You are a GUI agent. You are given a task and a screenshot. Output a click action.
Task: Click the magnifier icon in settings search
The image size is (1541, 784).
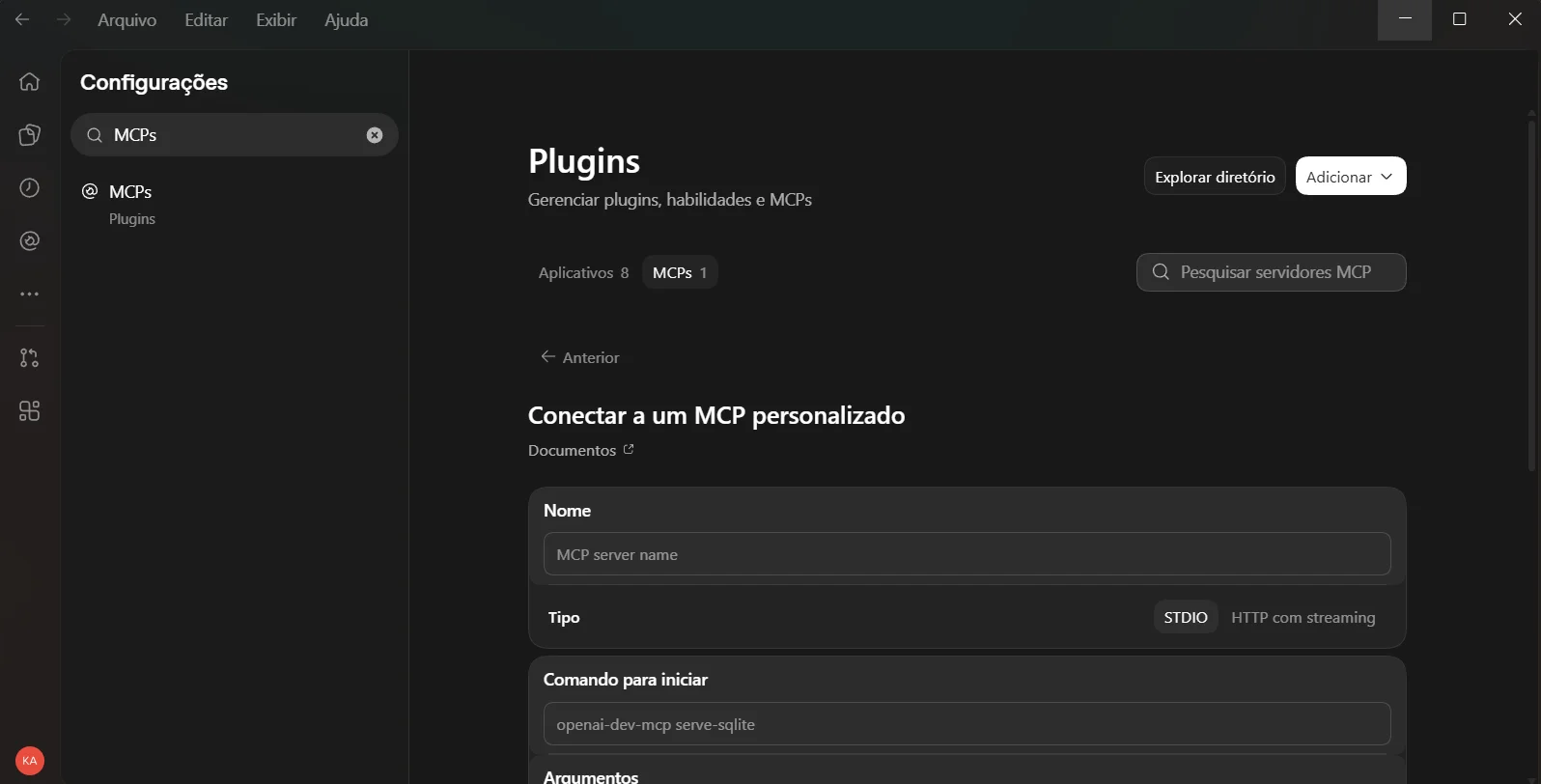[x=95, y=135]
